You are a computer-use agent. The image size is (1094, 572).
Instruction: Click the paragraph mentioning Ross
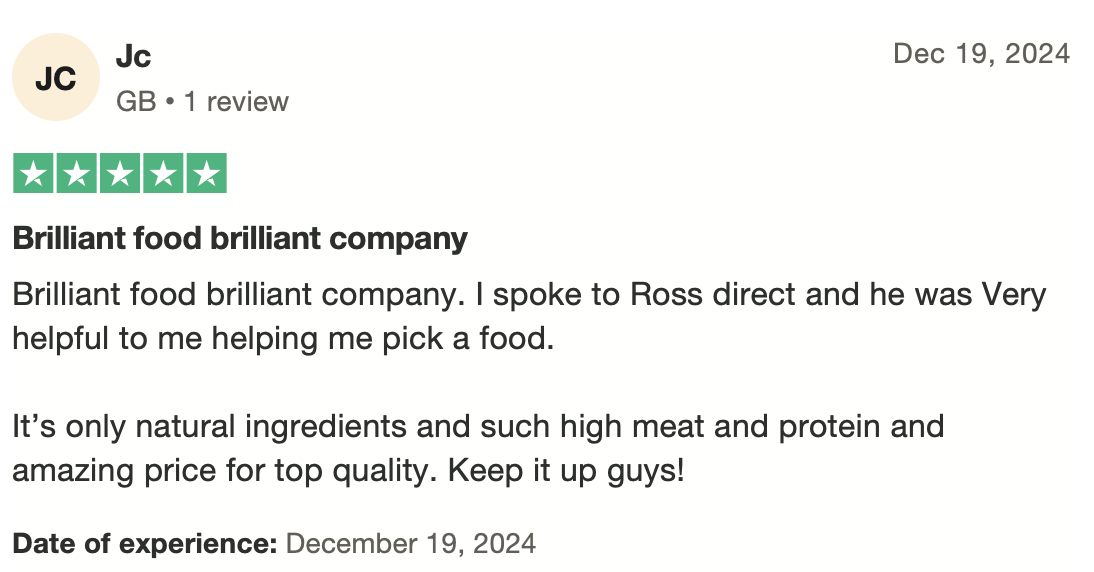click(x=530, y=316)
